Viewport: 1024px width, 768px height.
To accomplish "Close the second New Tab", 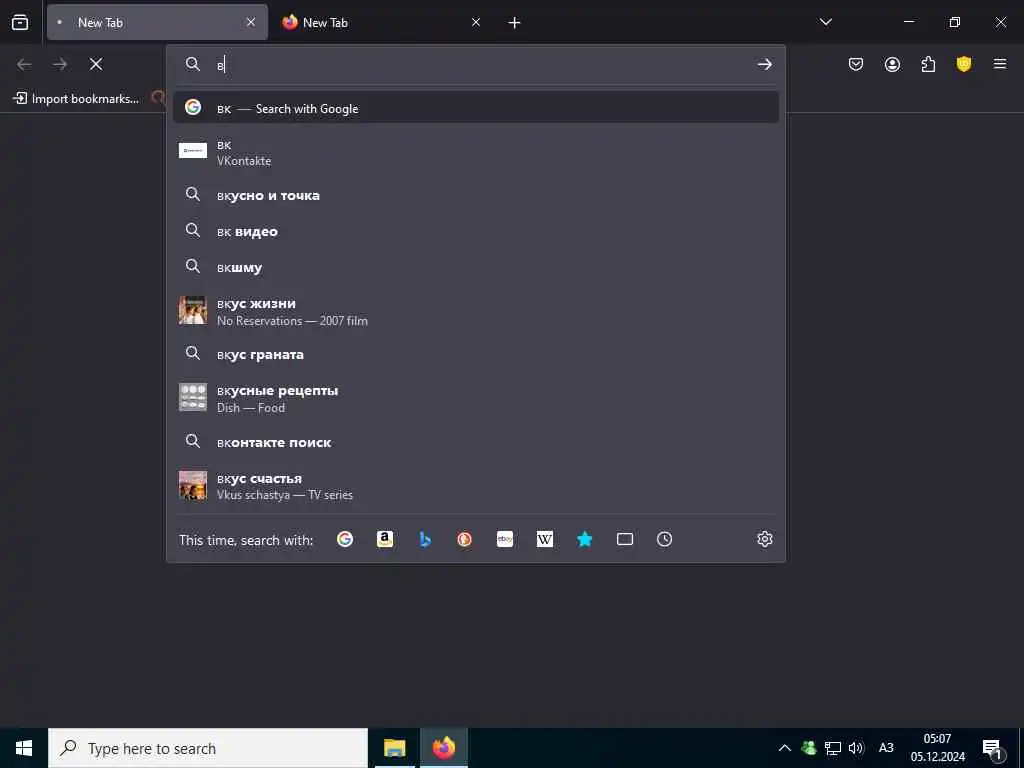I will tap(476, 22).
